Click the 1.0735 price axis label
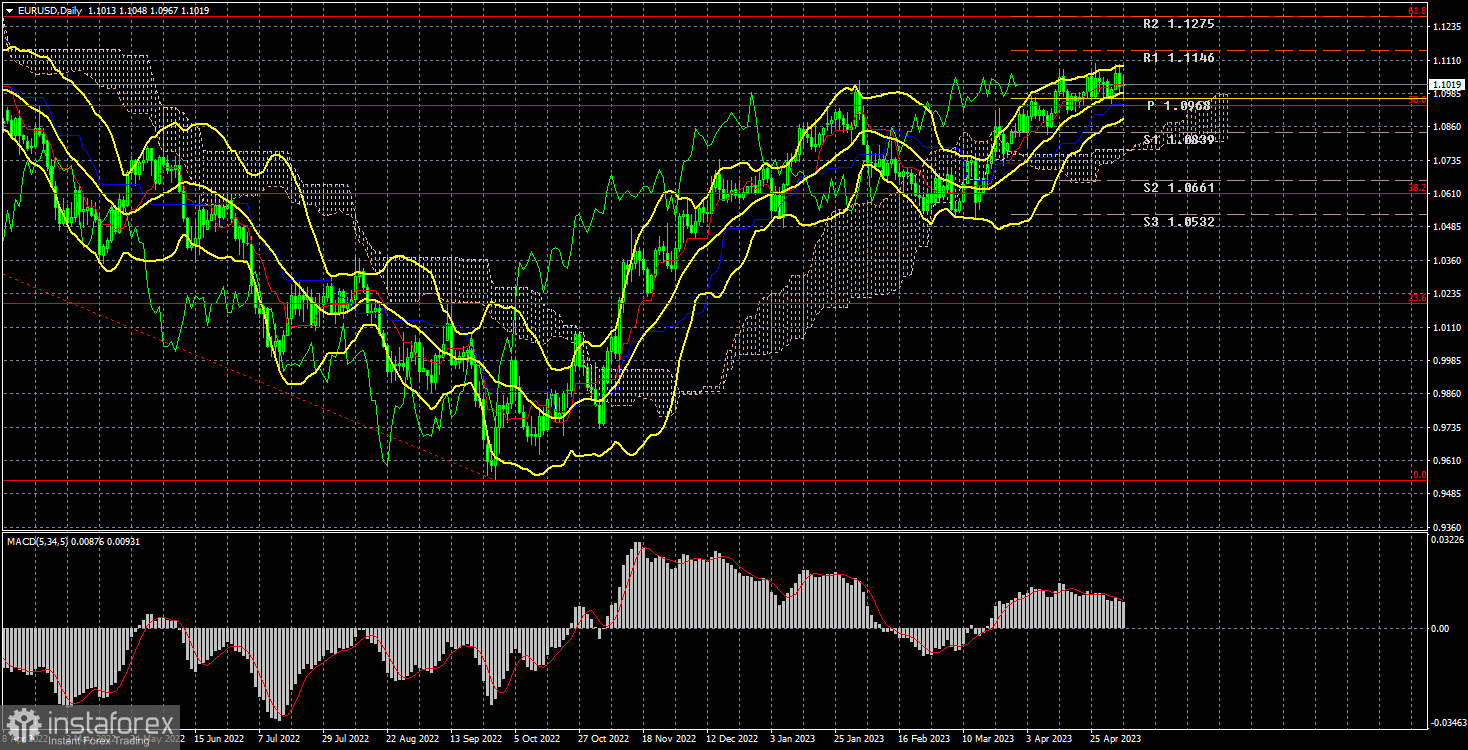This screenshot has width=1468, height=750. tap(1445, 160)
